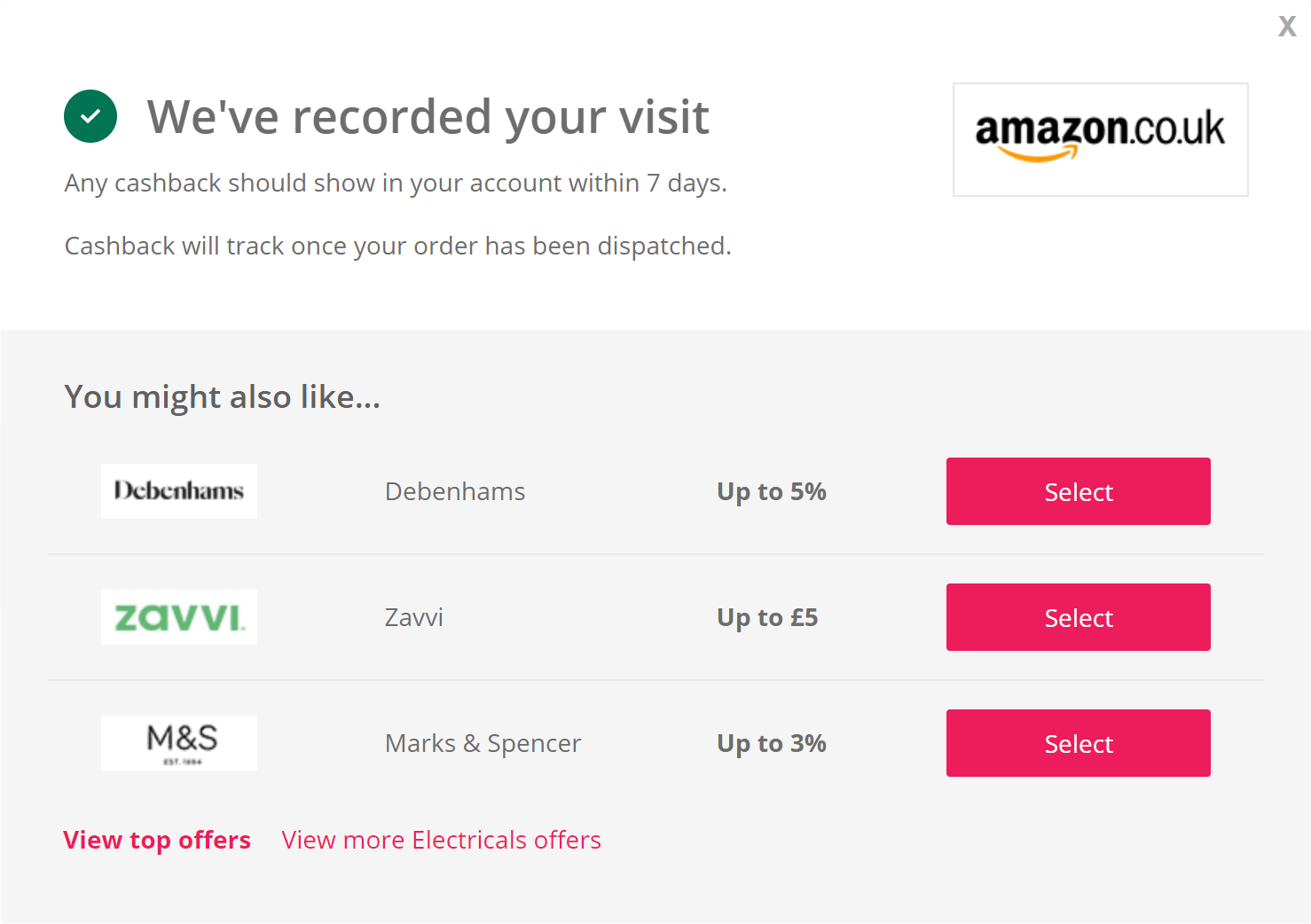Select the Debenhams cashback offer
This screenshot has height=924, width=1311.
[1078, 490]
